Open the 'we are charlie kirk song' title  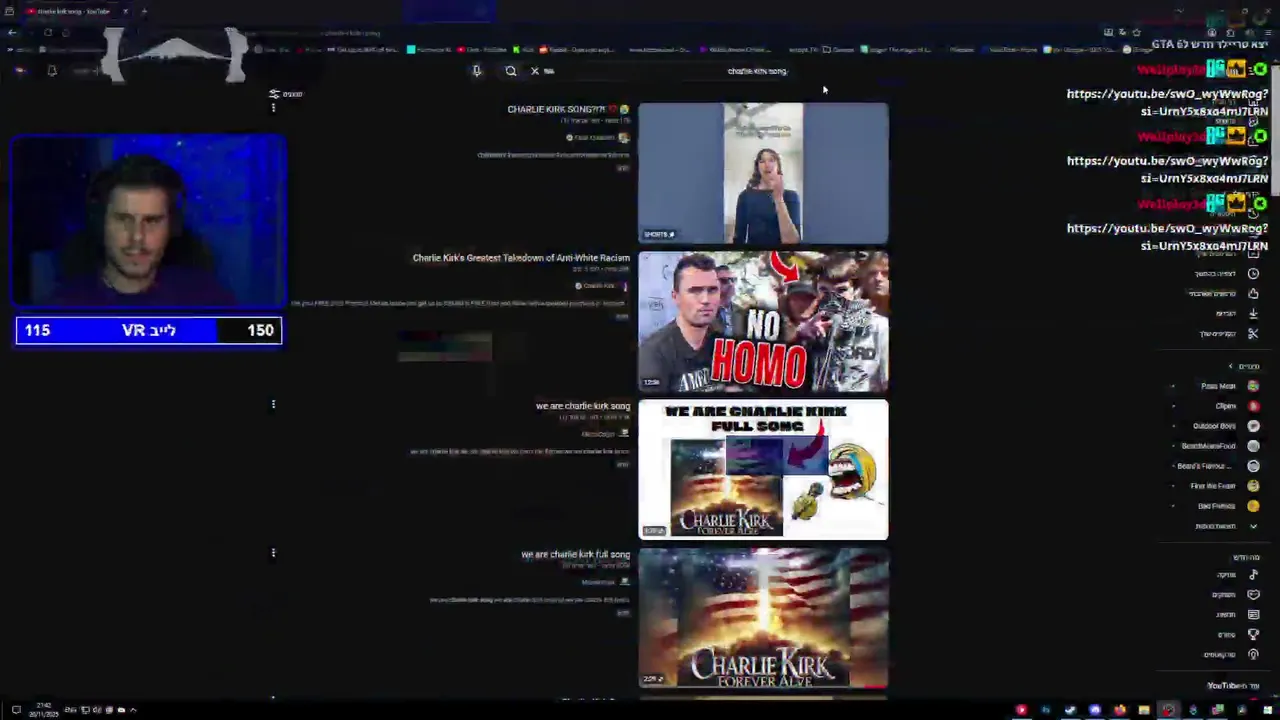pyautogui.click(x=583, y=406)
